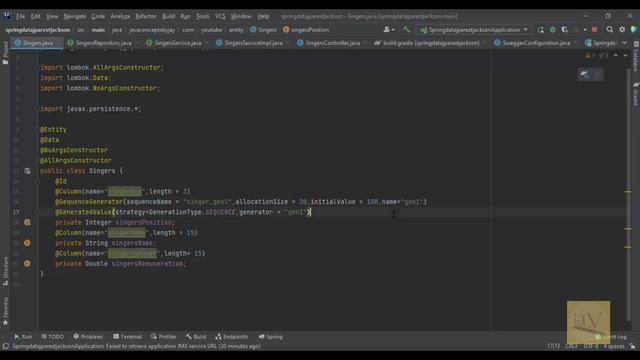Viewport: 640px width, 360px height.
Task: Open the Endpoints tool window
Action: pyautogui.click(x=231, y=337)
